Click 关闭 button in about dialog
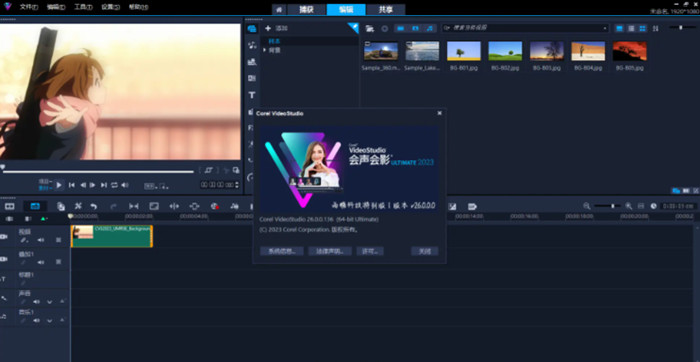Viewport: 700px width, 362px height. tap(425, 251)
